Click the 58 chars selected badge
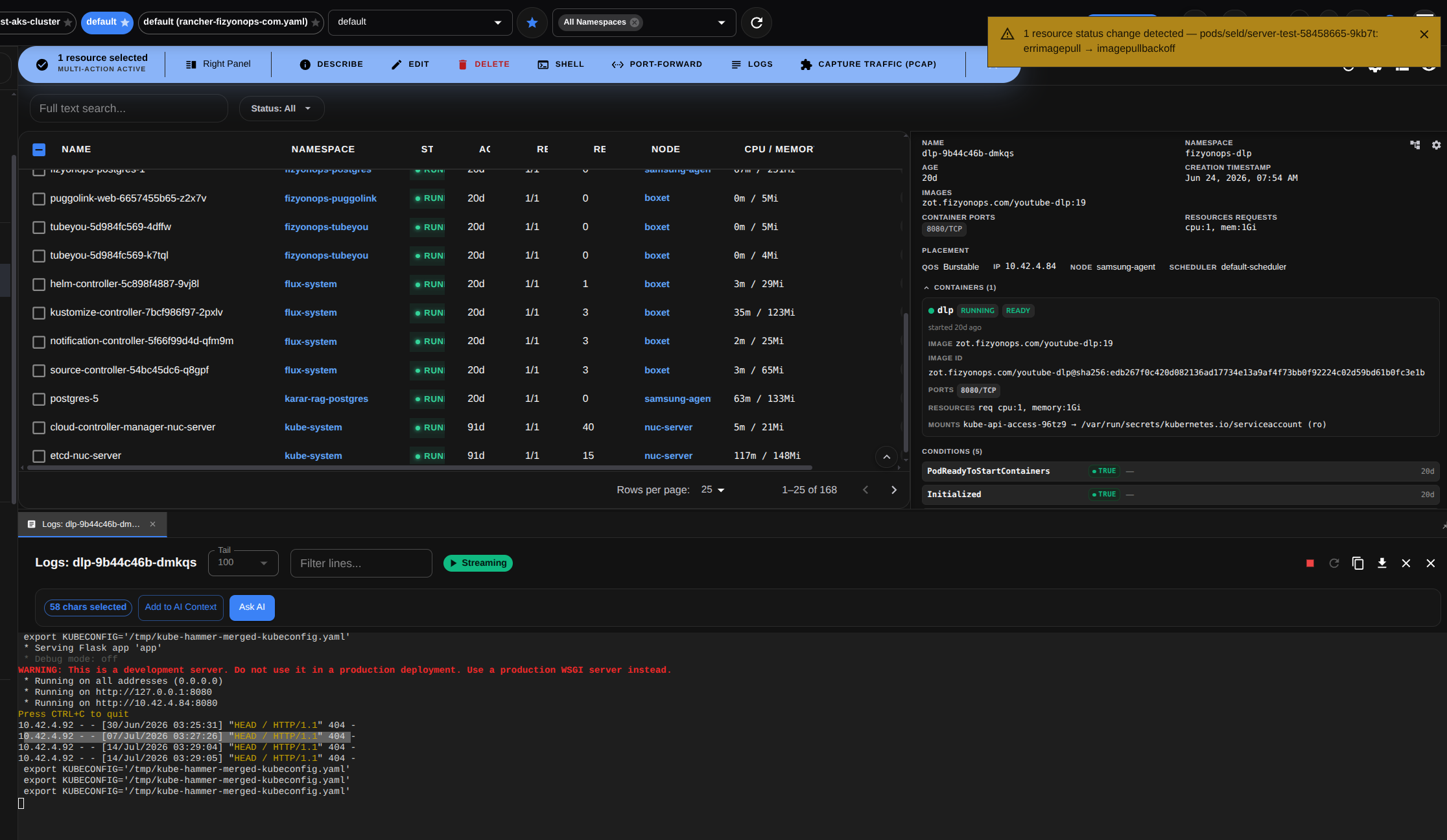The width and height of the screenshot is (1447, 840). point(88,608)
